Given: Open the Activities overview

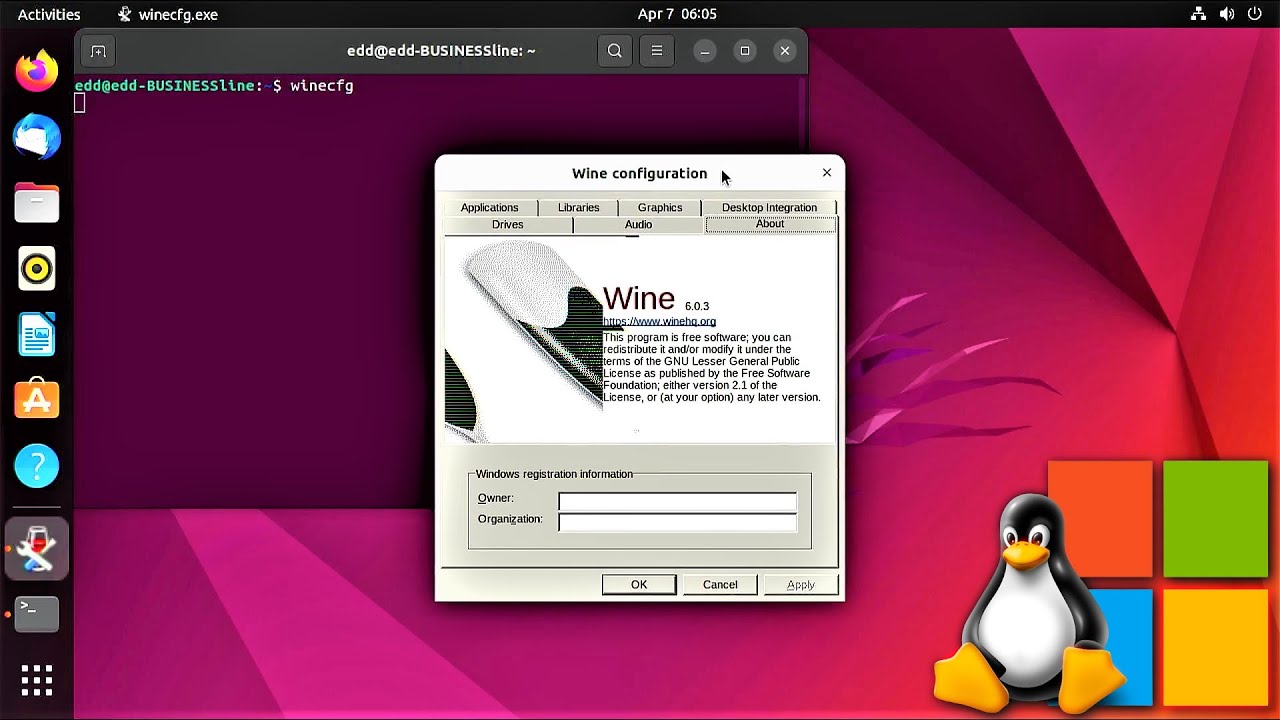Looking at the screenshot, I should pyautogui.click(x=49, y=14).
